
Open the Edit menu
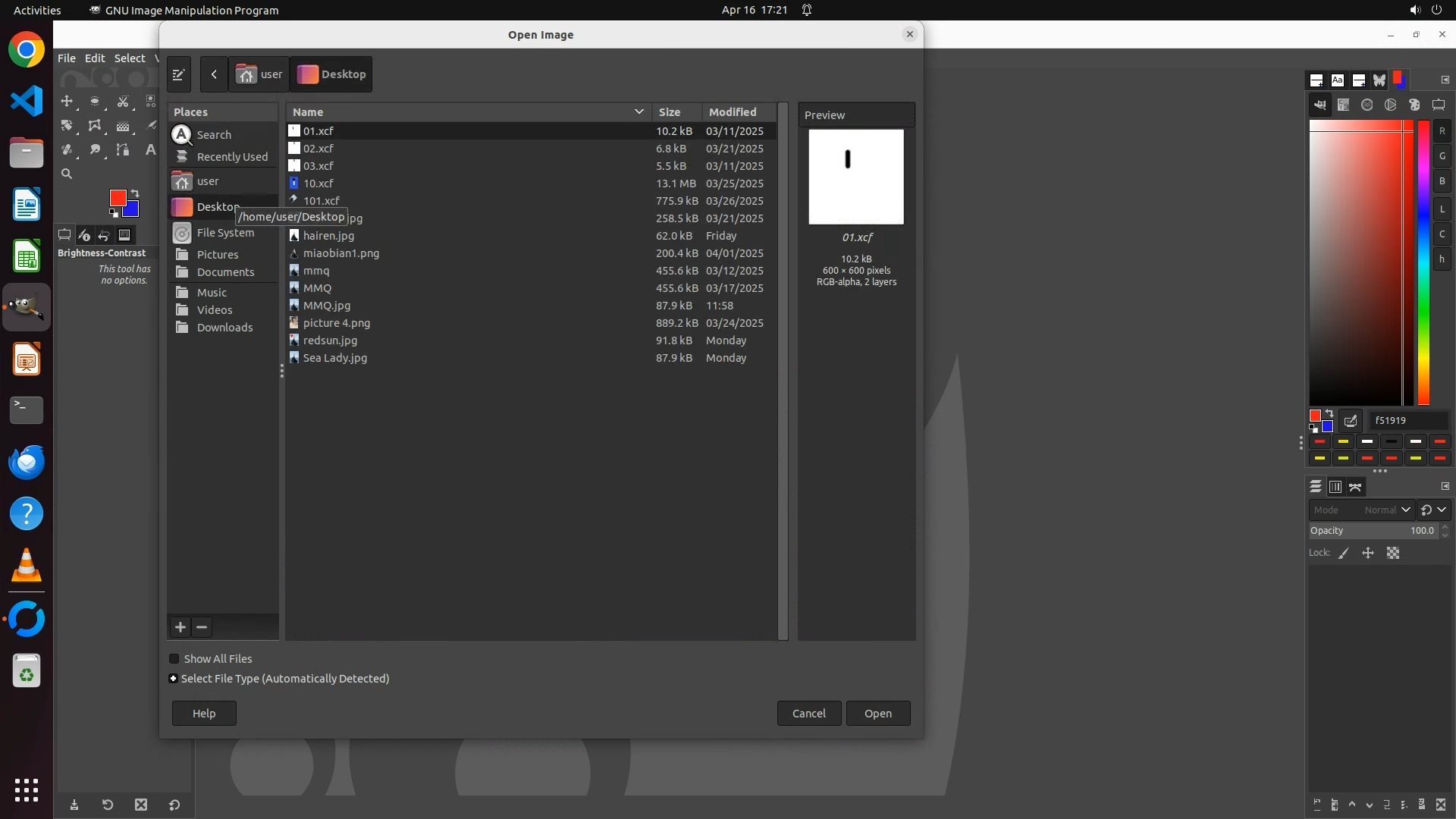(94, 58)
